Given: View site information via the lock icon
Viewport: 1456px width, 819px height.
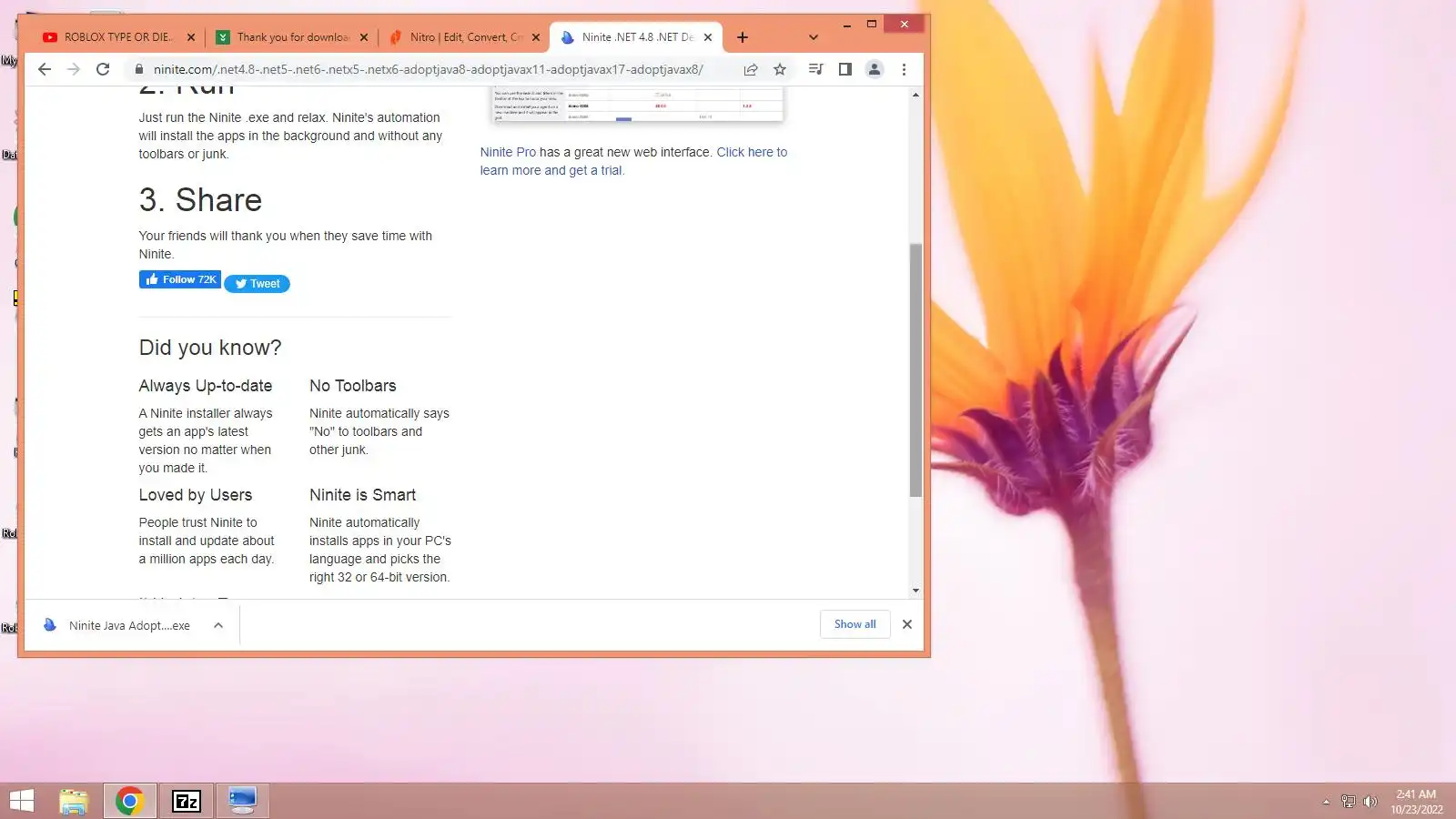Looking at the screenshot, I should click(139, 69).
